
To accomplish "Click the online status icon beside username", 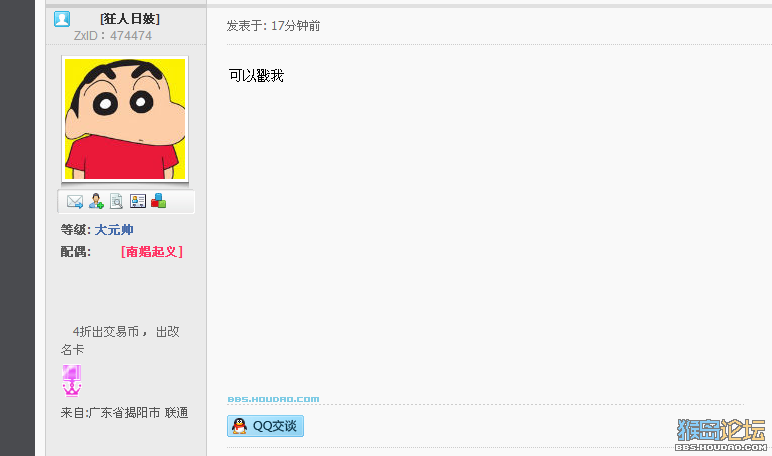I will tap(62, 19).
